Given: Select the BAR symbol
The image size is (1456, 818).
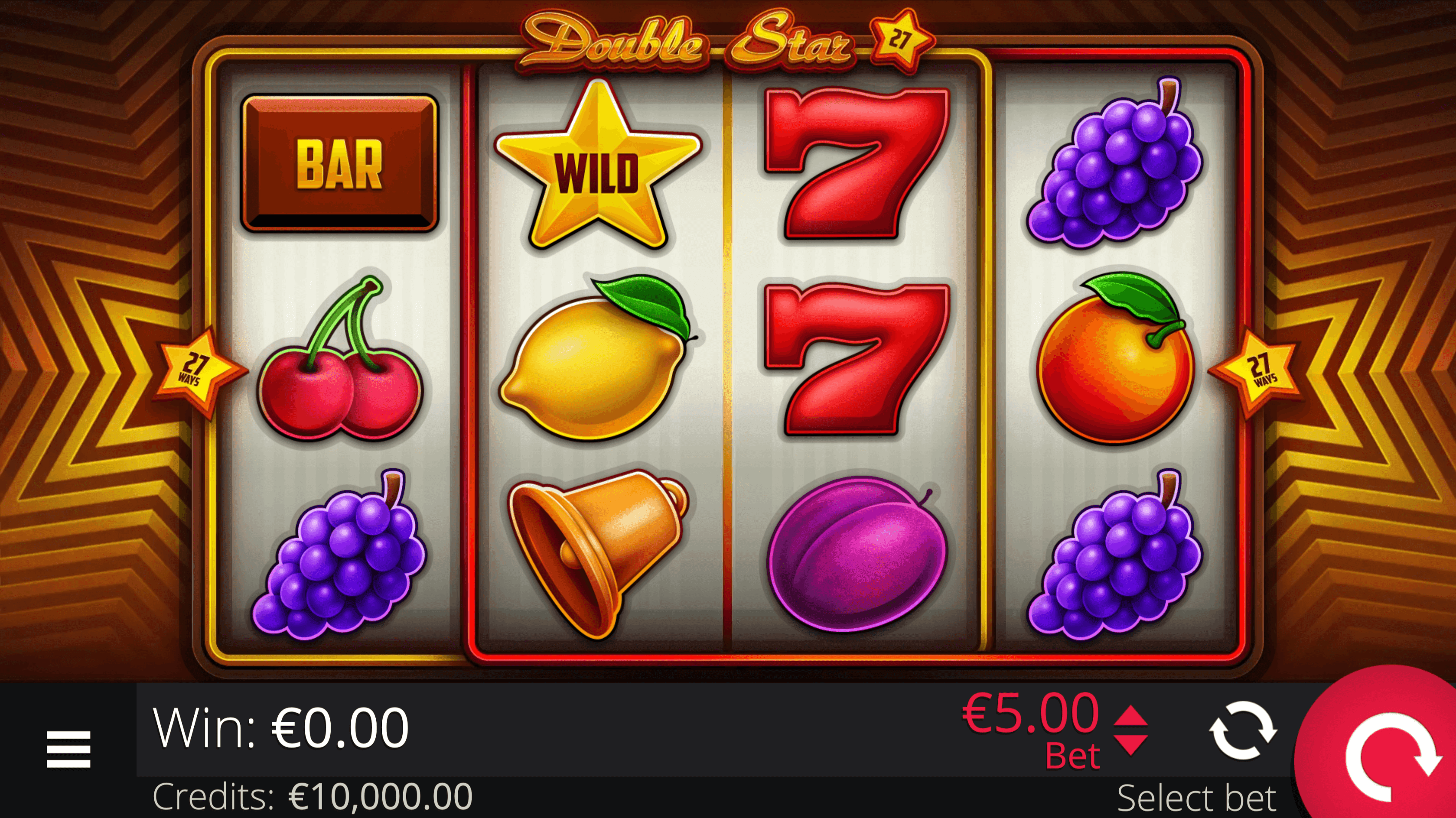Looking at the screenshot, I should 340,163.
